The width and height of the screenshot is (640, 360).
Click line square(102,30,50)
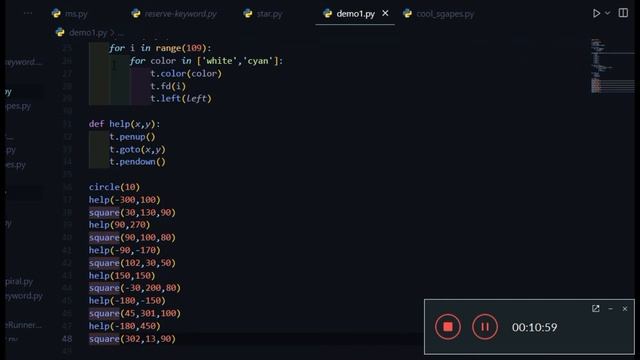coord(132,263)
